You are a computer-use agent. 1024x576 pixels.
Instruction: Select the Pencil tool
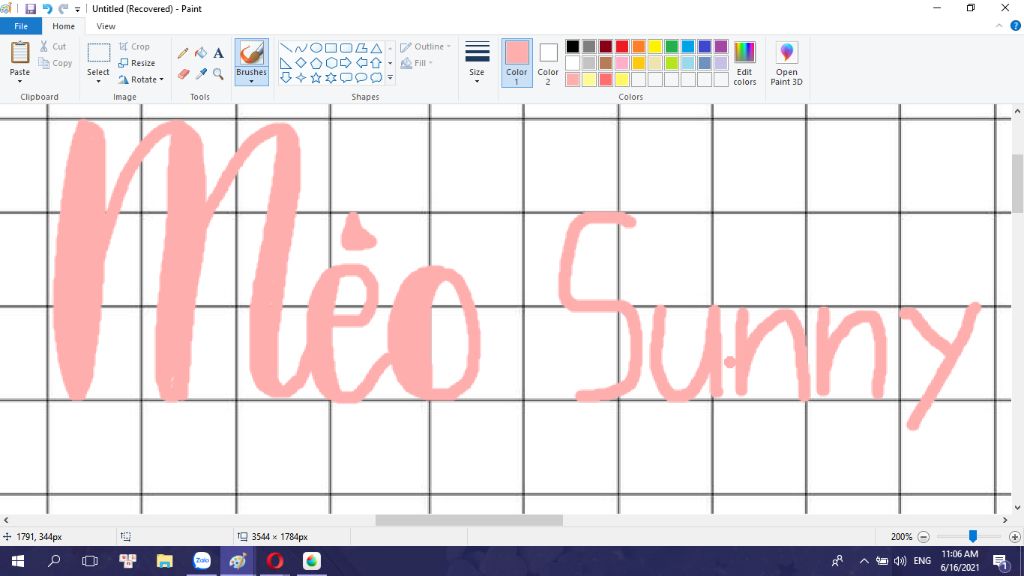(183, 54)
